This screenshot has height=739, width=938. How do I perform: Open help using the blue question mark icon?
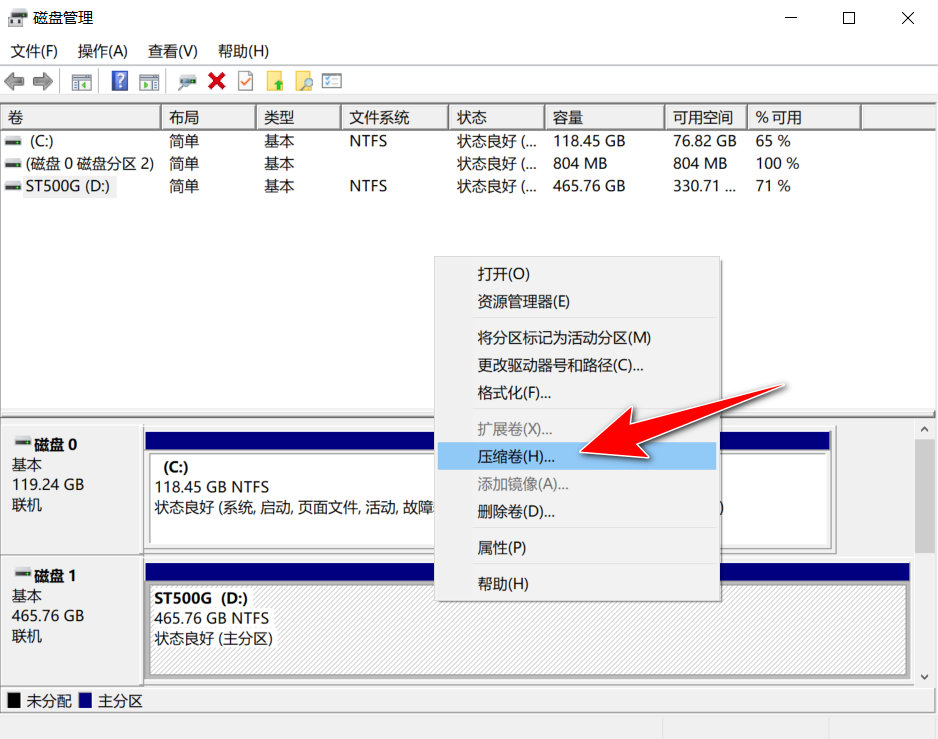119,81
